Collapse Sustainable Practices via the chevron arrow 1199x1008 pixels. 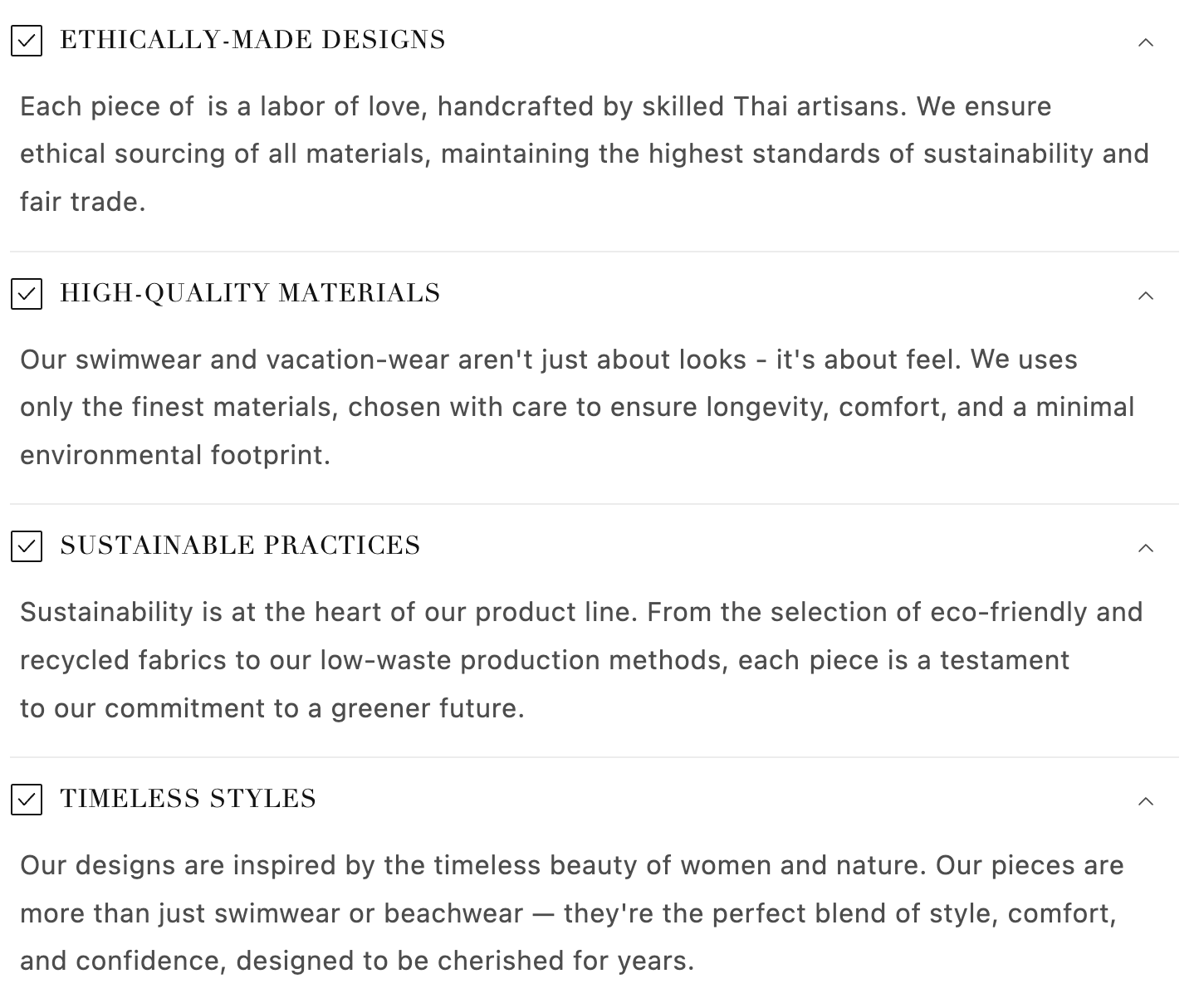pyautogui.click(x=1146, y=548)
